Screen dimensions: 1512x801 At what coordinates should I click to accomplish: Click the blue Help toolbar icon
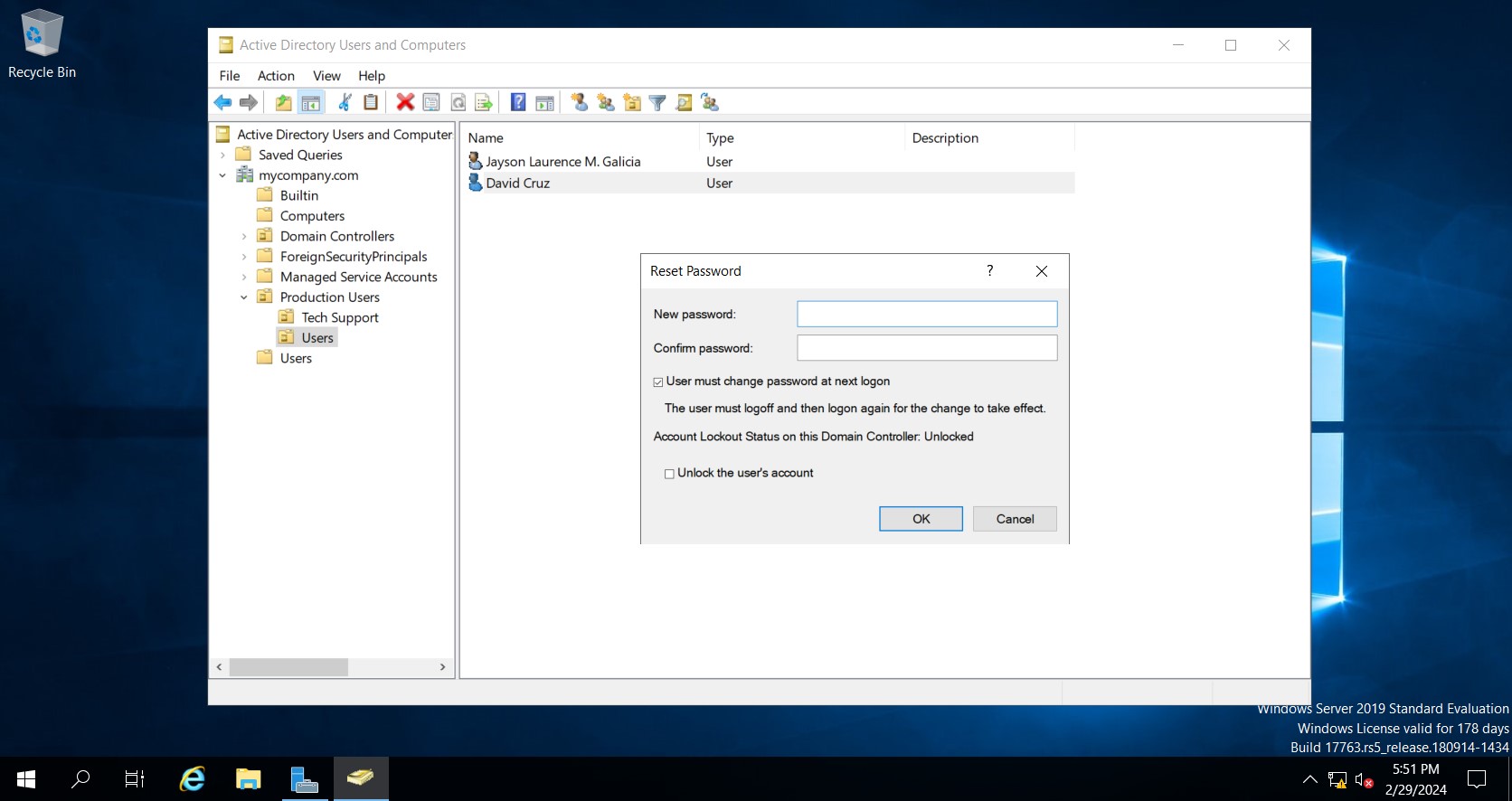pyautogui.click(x=518, y=102)
